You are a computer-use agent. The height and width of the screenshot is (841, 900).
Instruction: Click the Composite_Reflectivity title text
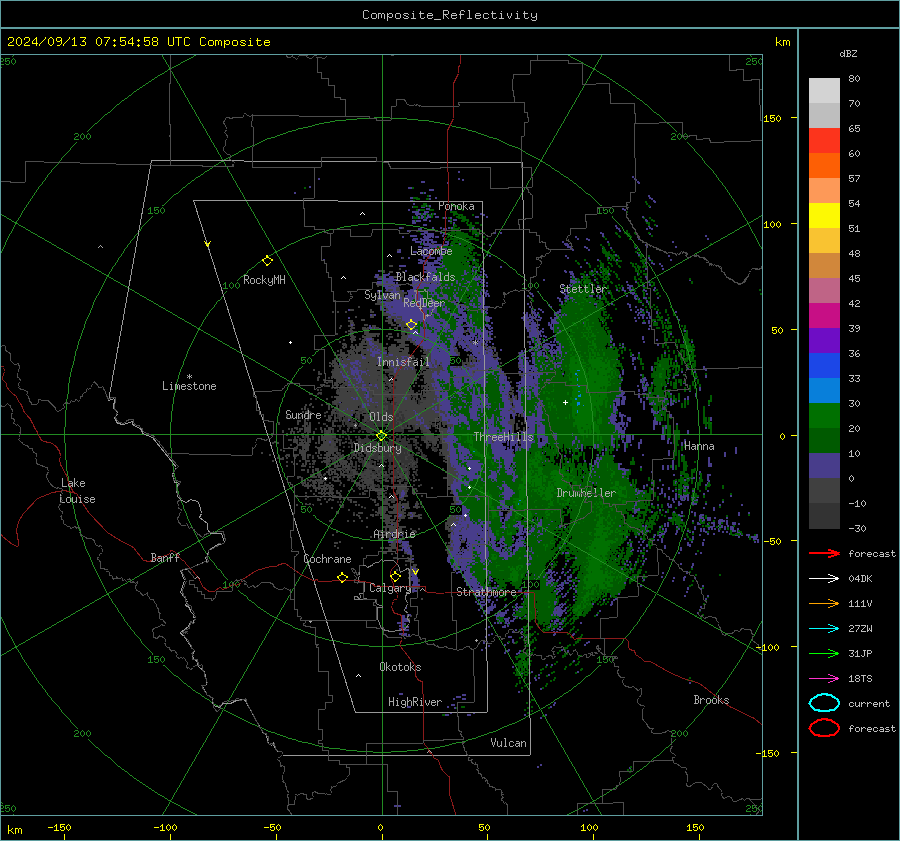point(449,15)
